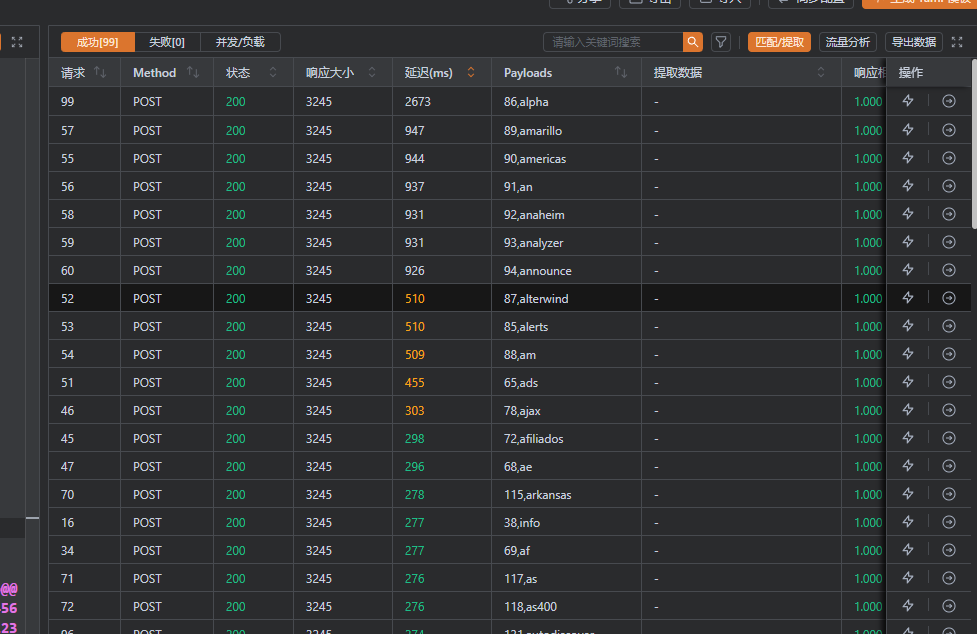Open the 状态 column filter chevron
Viewport: 977px width, 634px height.
tap(272, 73)
